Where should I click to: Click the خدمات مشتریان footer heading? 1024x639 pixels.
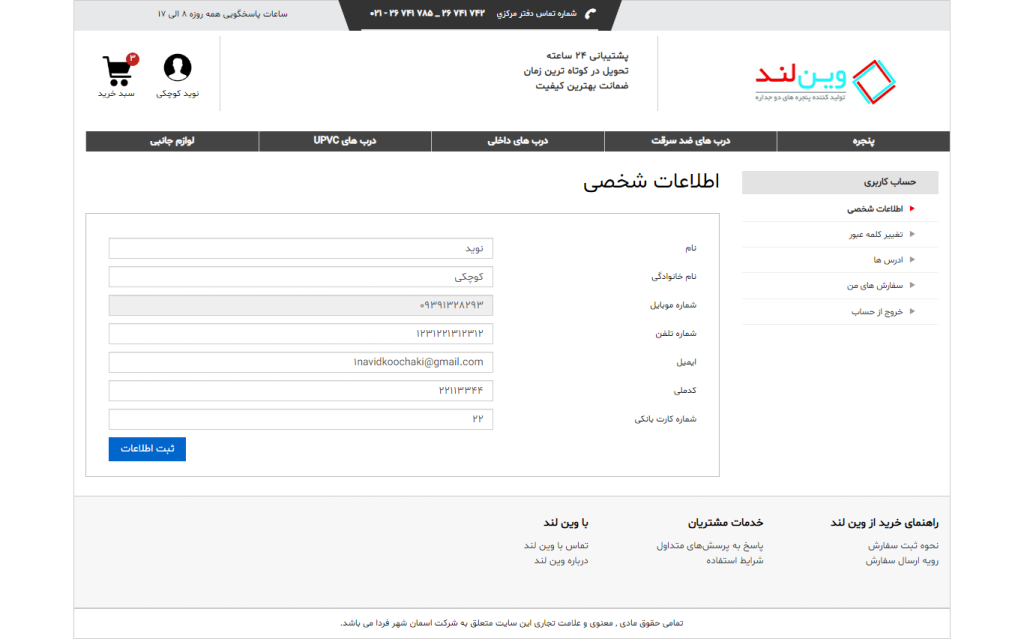pyautogui.click(x=725, y=523)
